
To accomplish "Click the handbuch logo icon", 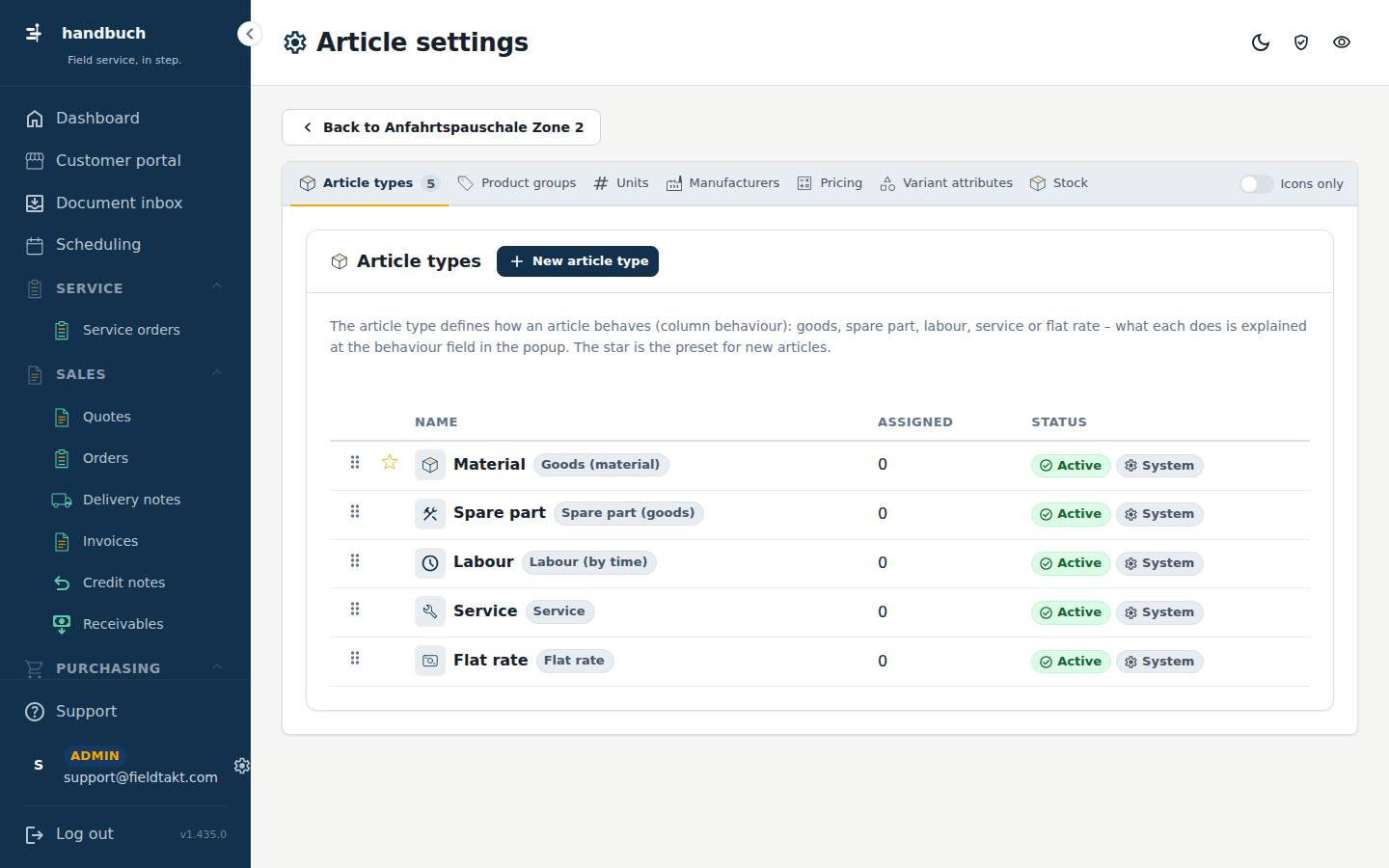I will click(x=34, y=33).
